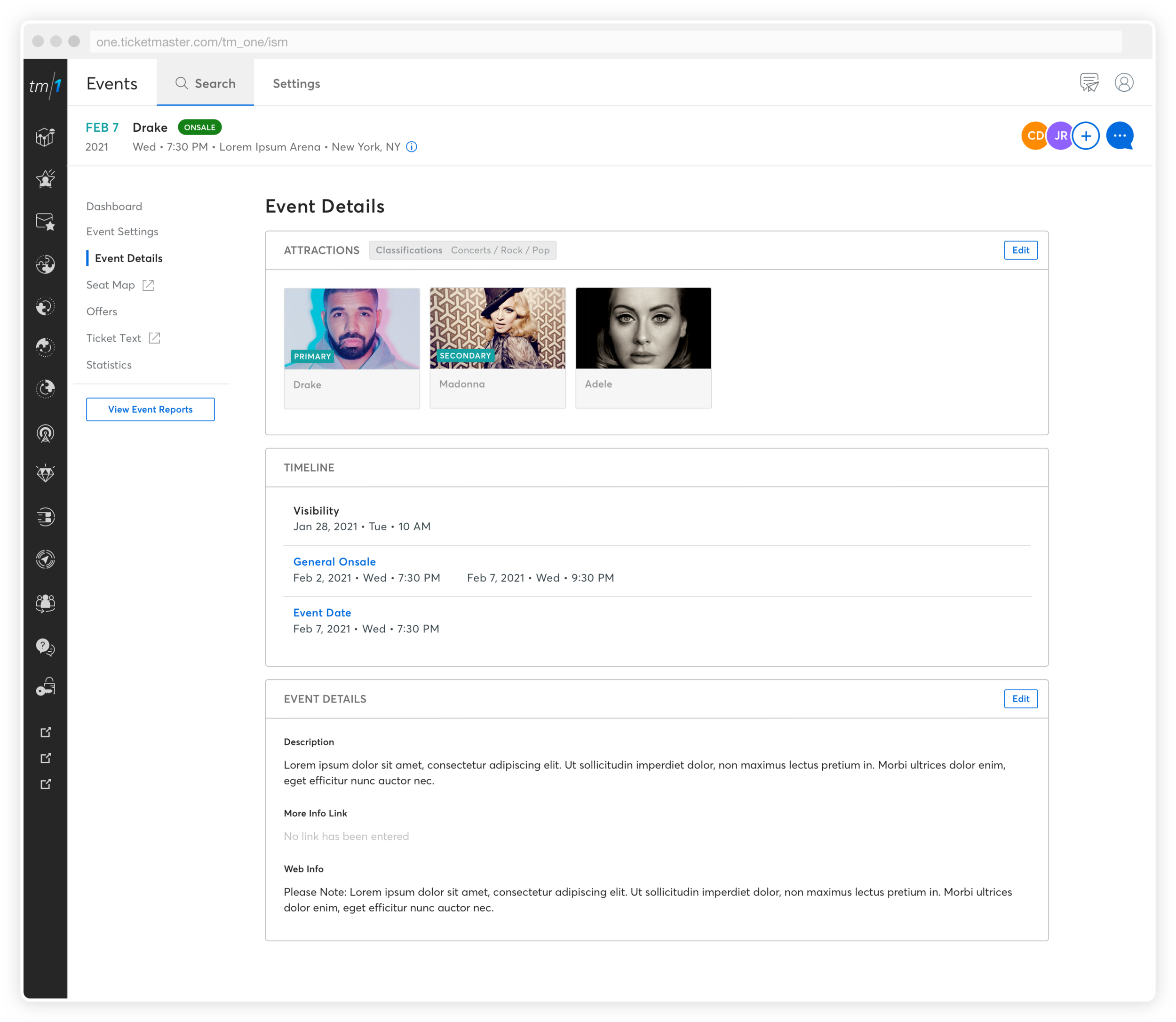Select the Madonna attraction thumbnail

[498, 328]
